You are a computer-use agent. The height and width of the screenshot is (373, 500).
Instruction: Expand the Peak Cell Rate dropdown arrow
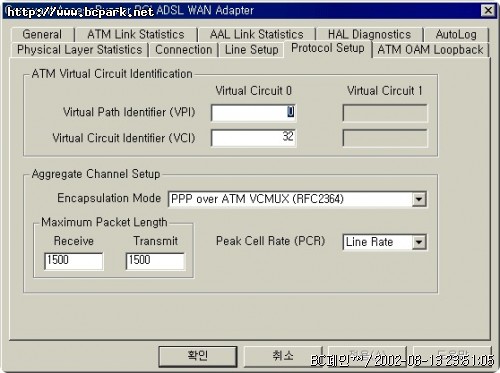[418, 242]
